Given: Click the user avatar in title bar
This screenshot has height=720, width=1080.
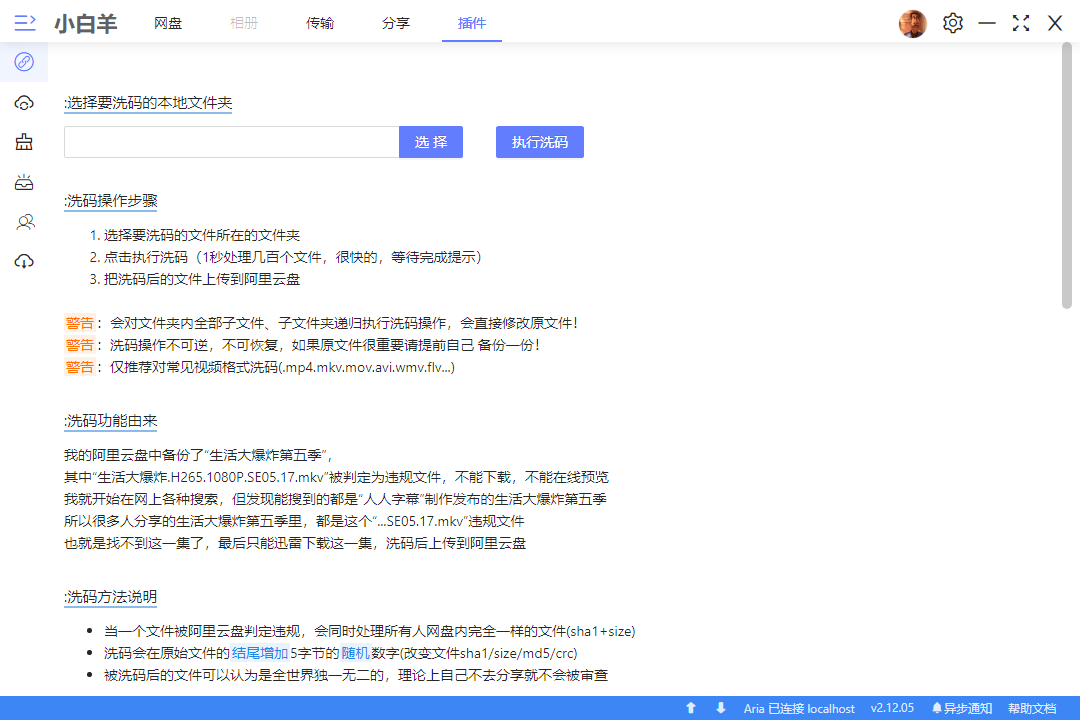Looking at the screenshot, I should 912,23.
